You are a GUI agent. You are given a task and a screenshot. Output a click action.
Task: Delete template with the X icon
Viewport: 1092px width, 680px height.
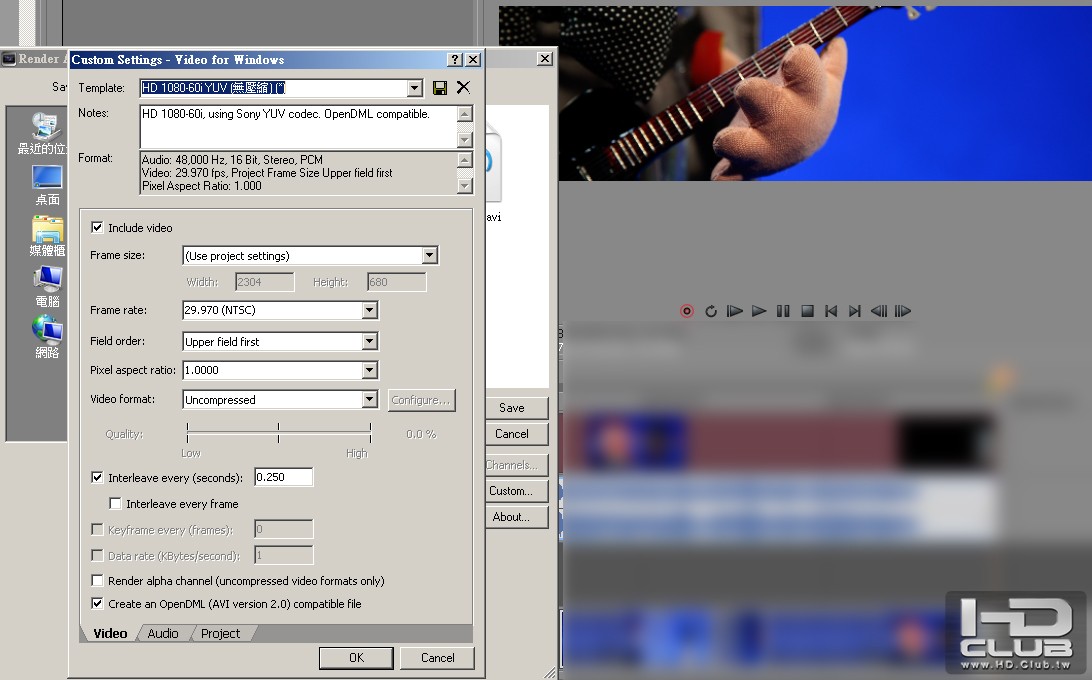(463, 88)
